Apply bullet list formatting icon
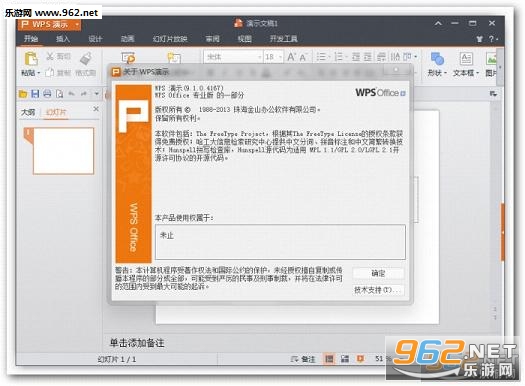 pyautogui.click(x=321, y=57)
